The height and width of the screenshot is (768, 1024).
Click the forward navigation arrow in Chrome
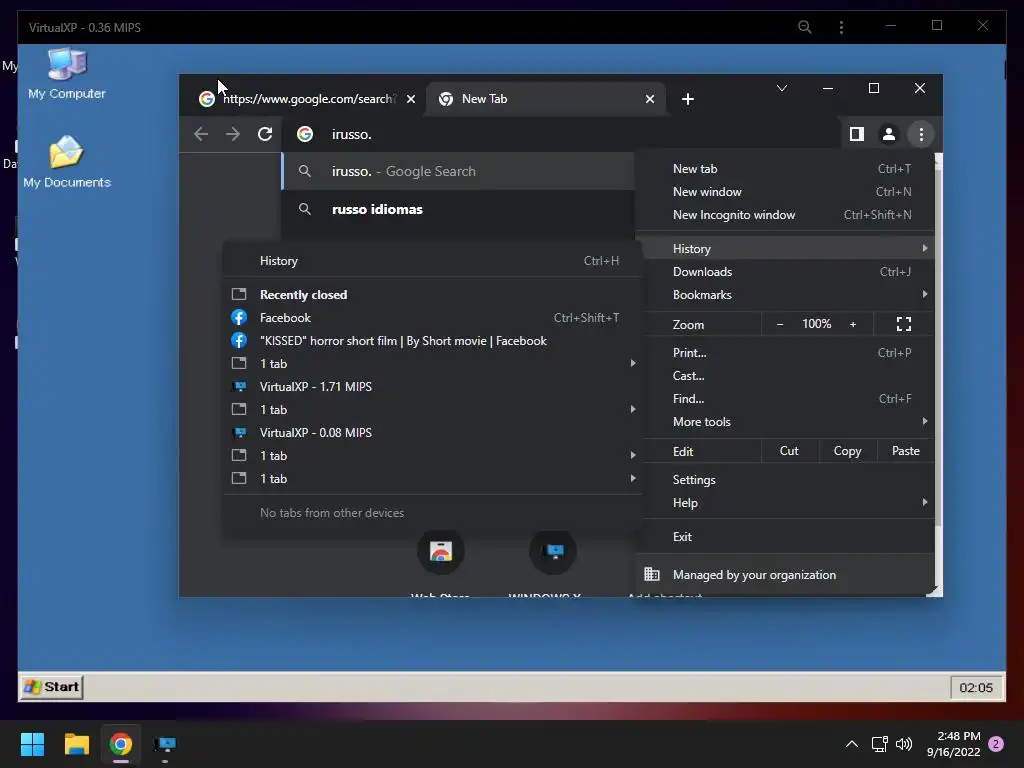(233, 134)
